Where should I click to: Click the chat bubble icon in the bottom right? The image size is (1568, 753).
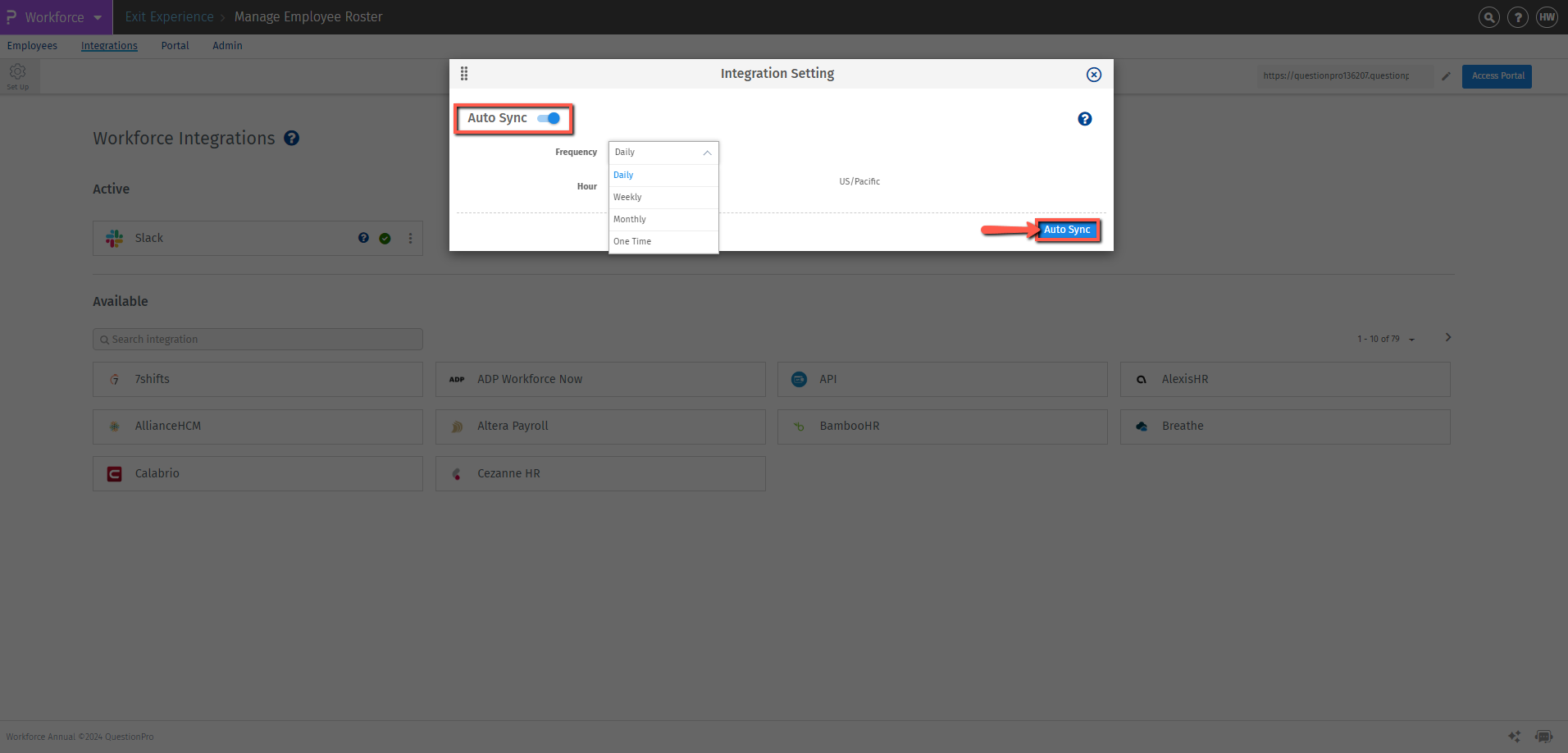pyautogui.click(x=1545, y=736)
